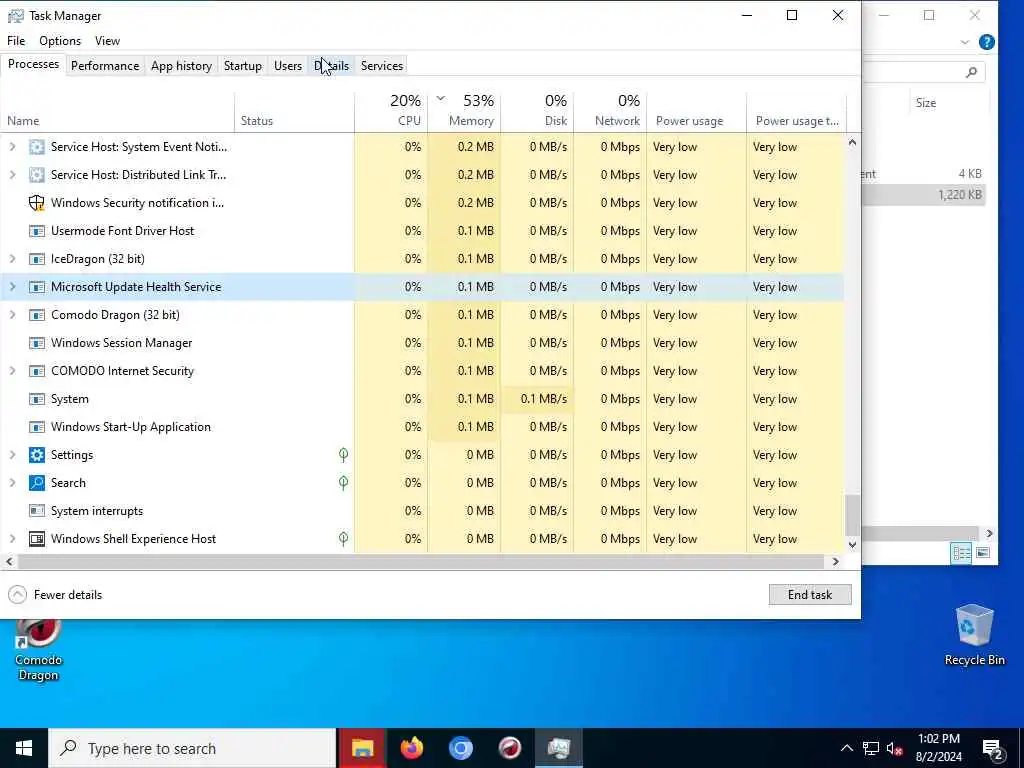Click the End task button

[x=810, y=595]
